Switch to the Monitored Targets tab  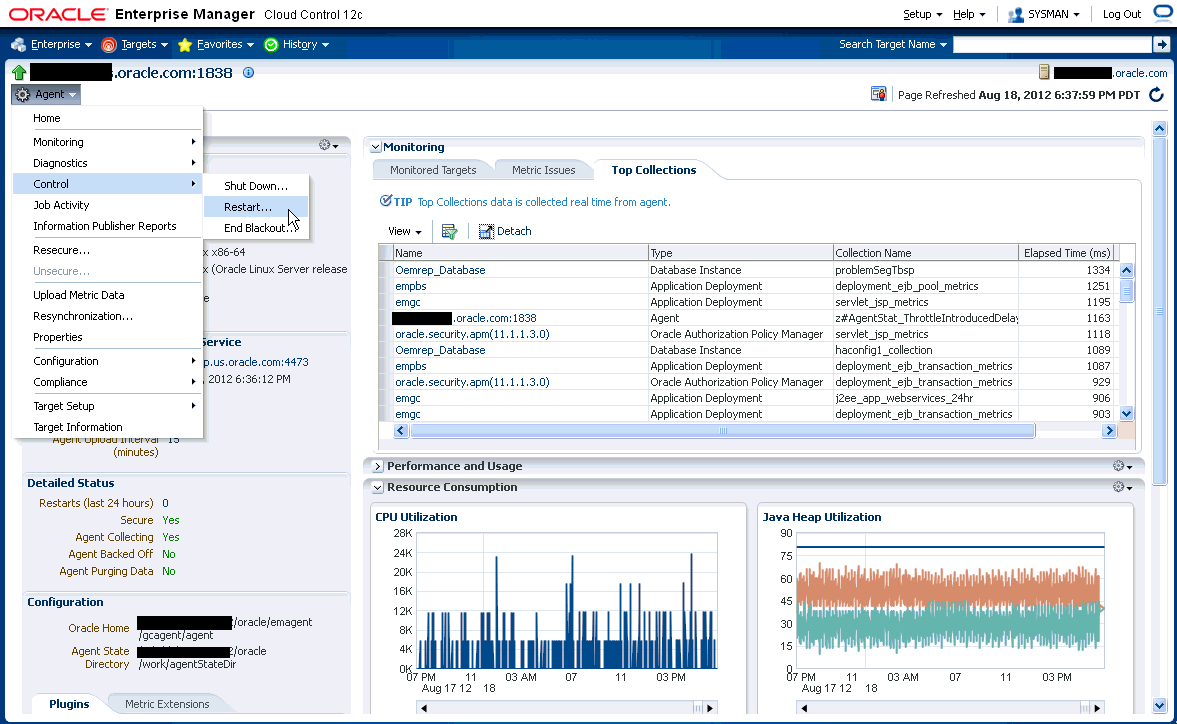pos(433,170)
